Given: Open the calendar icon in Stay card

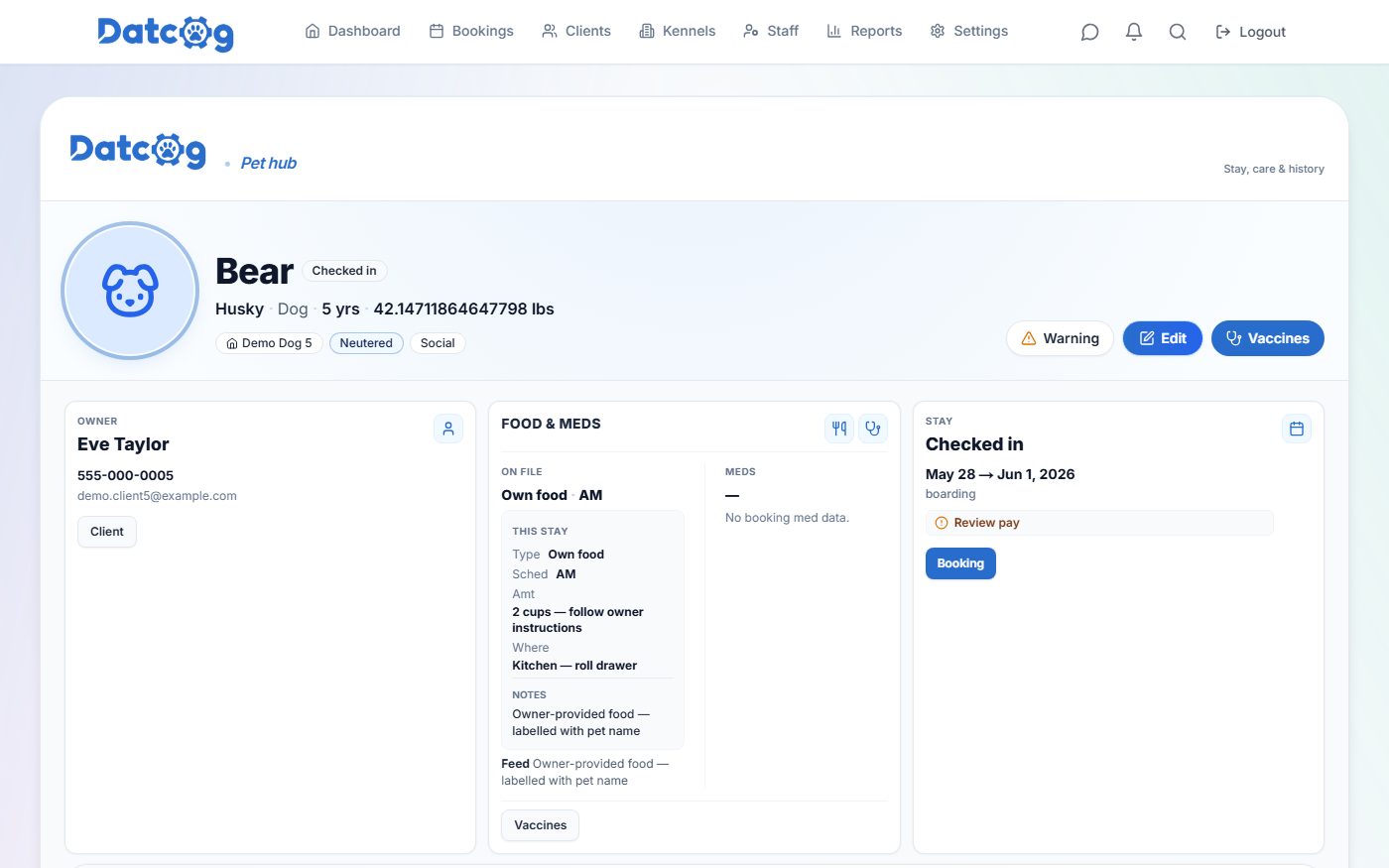Looking at the screenshot, I should click(x=1297, y=429).
